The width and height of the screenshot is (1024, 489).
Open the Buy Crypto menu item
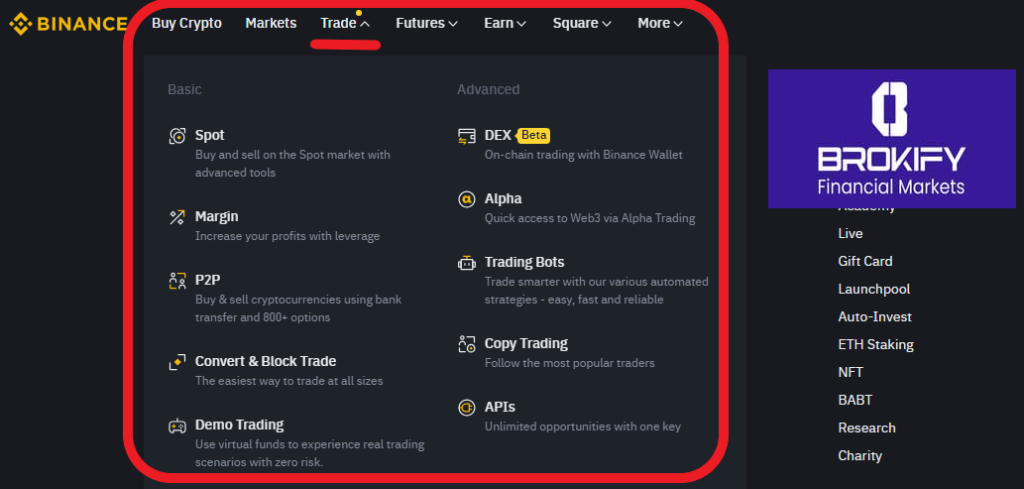click(x=187, y=23)
